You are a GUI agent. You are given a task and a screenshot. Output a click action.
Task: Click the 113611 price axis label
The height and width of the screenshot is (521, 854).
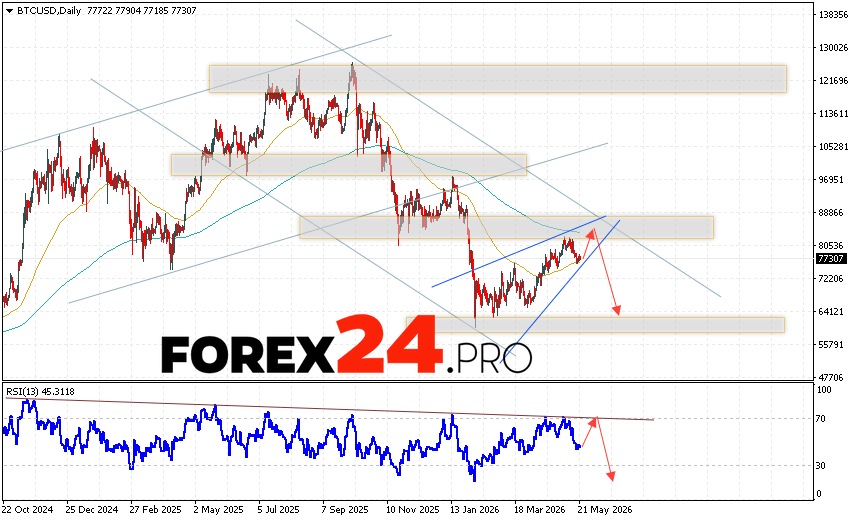833,114
